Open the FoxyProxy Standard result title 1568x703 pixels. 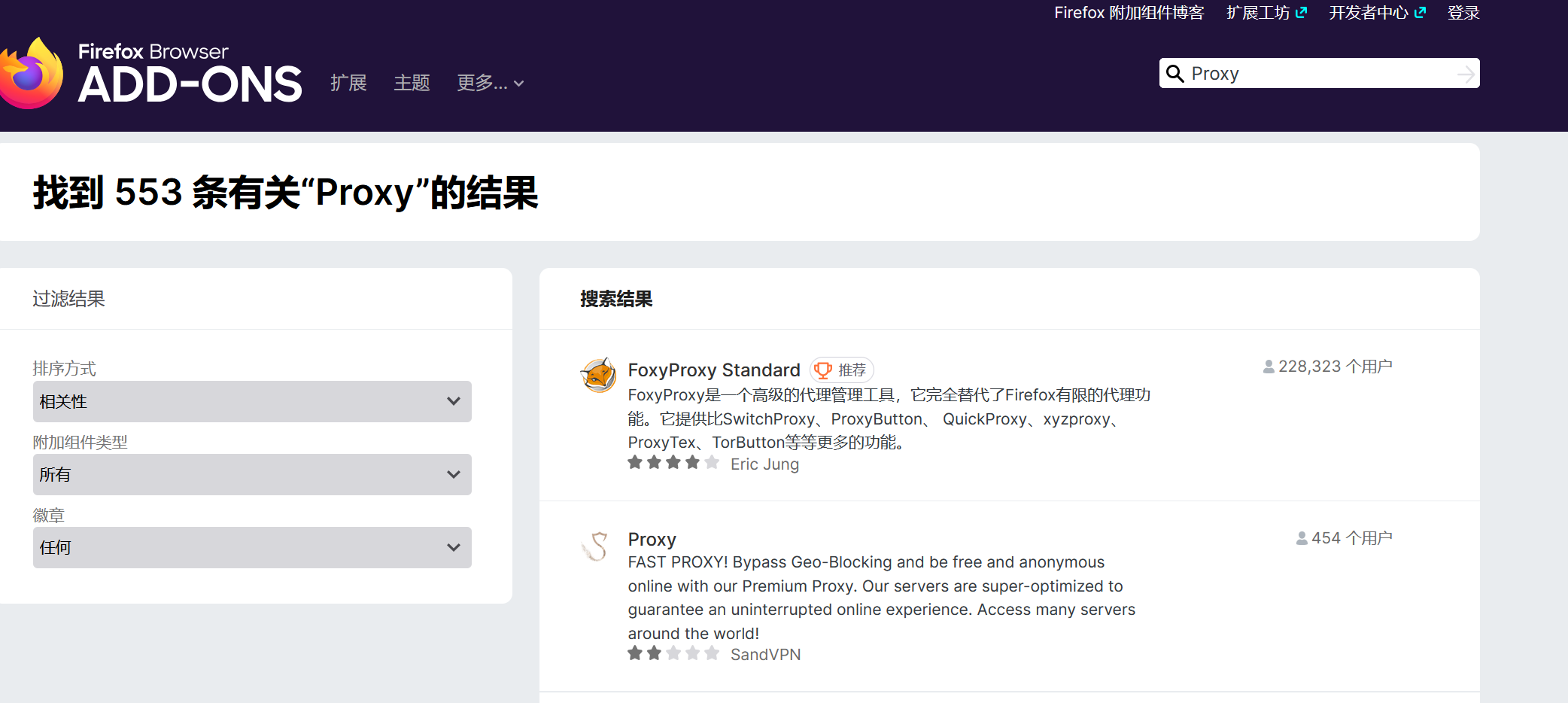(x=714, y=370)
